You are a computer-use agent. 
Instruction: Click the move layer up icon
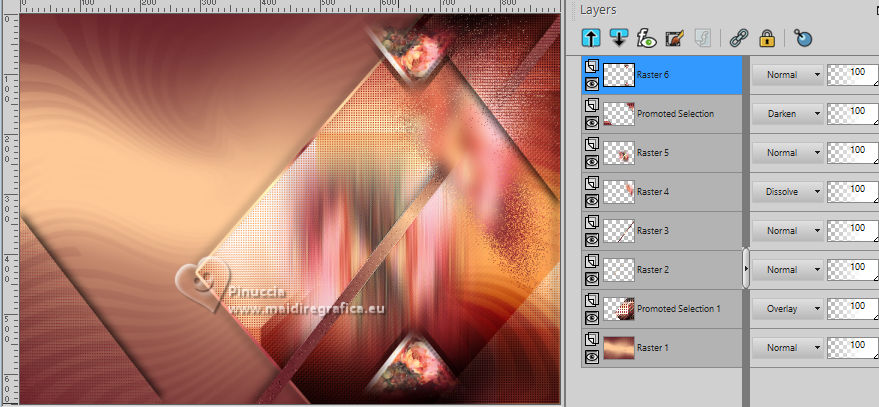click(x=592, y=38)
